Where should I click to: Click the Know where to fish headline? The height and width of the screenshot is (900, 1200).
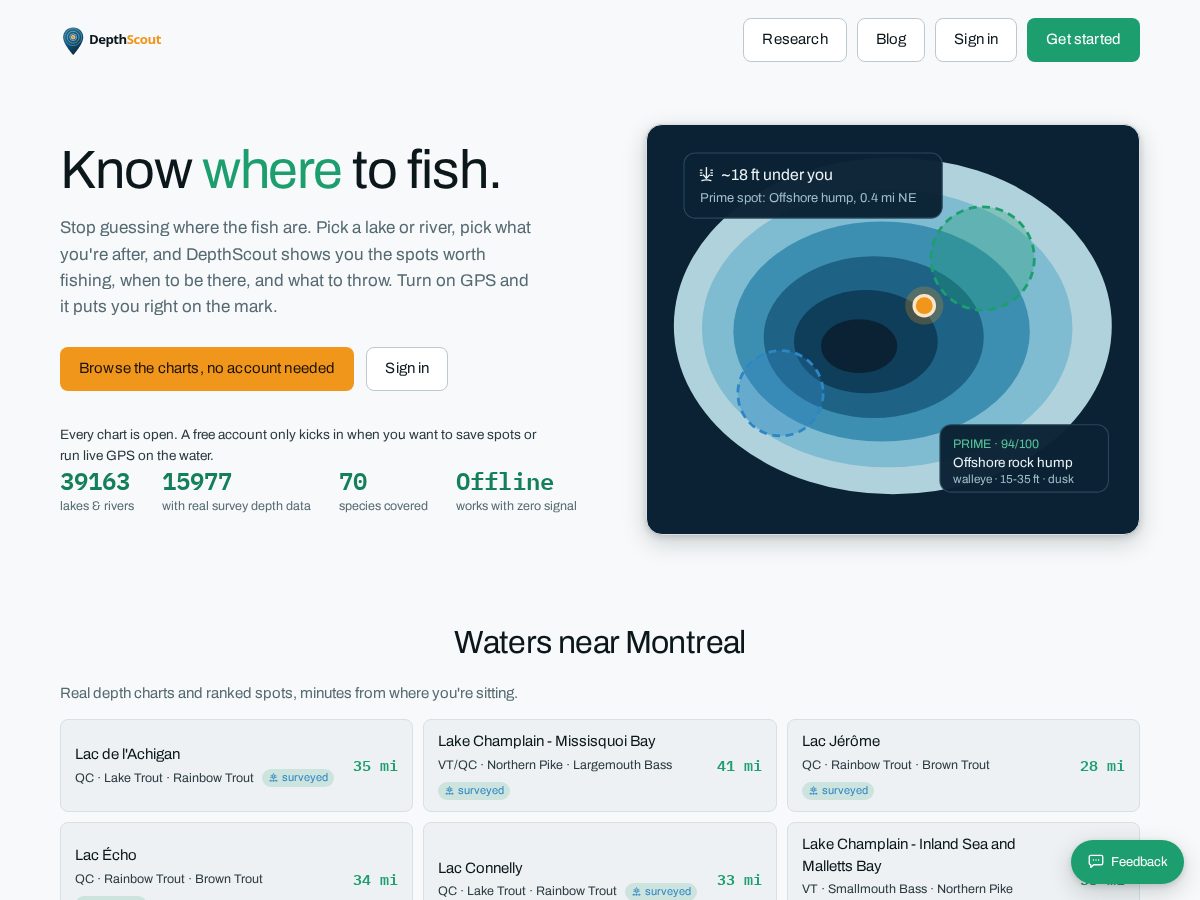[280, 170]
